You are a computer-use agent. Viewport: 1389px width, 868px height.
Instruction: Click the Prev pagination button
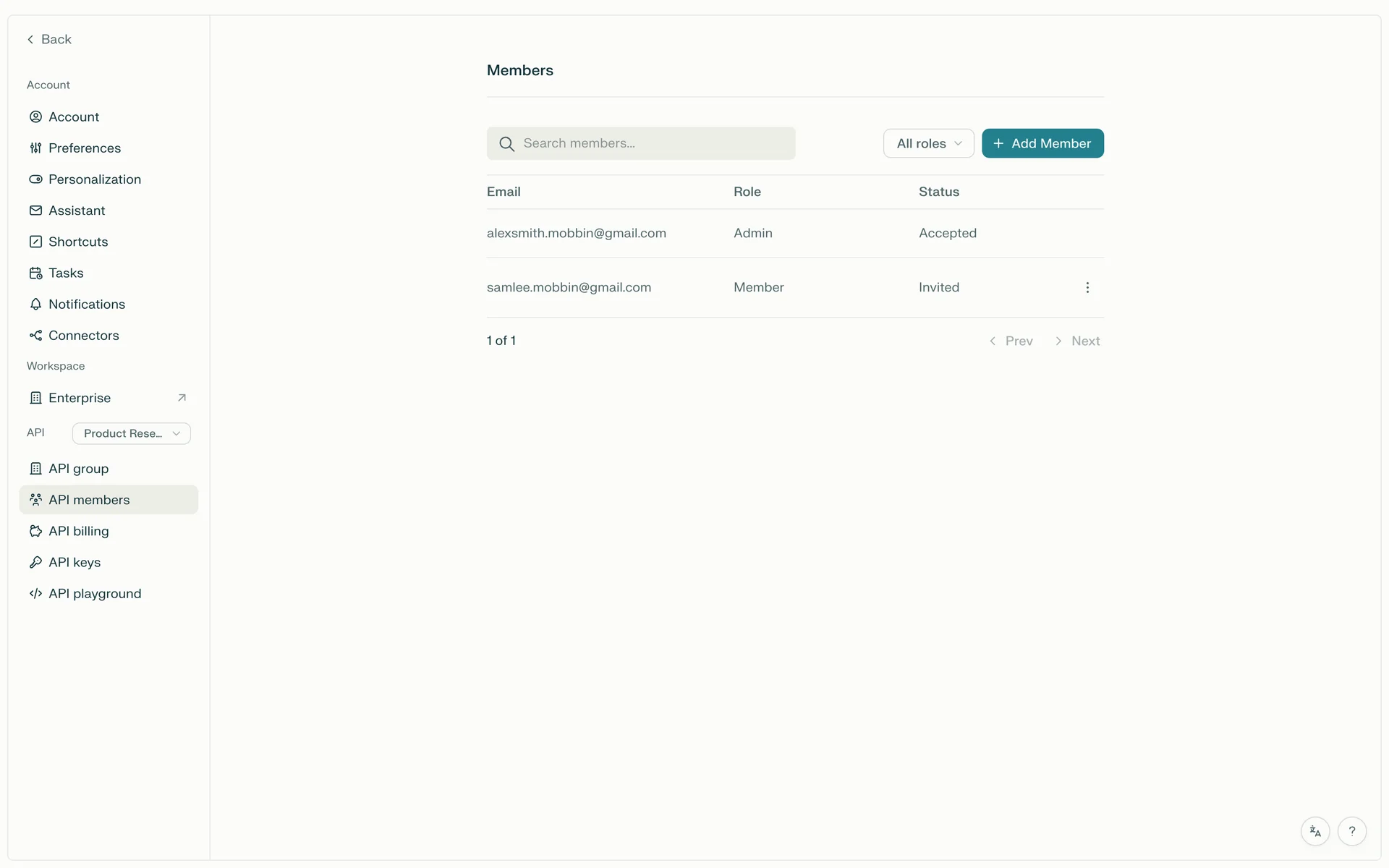click(1011, 341)
